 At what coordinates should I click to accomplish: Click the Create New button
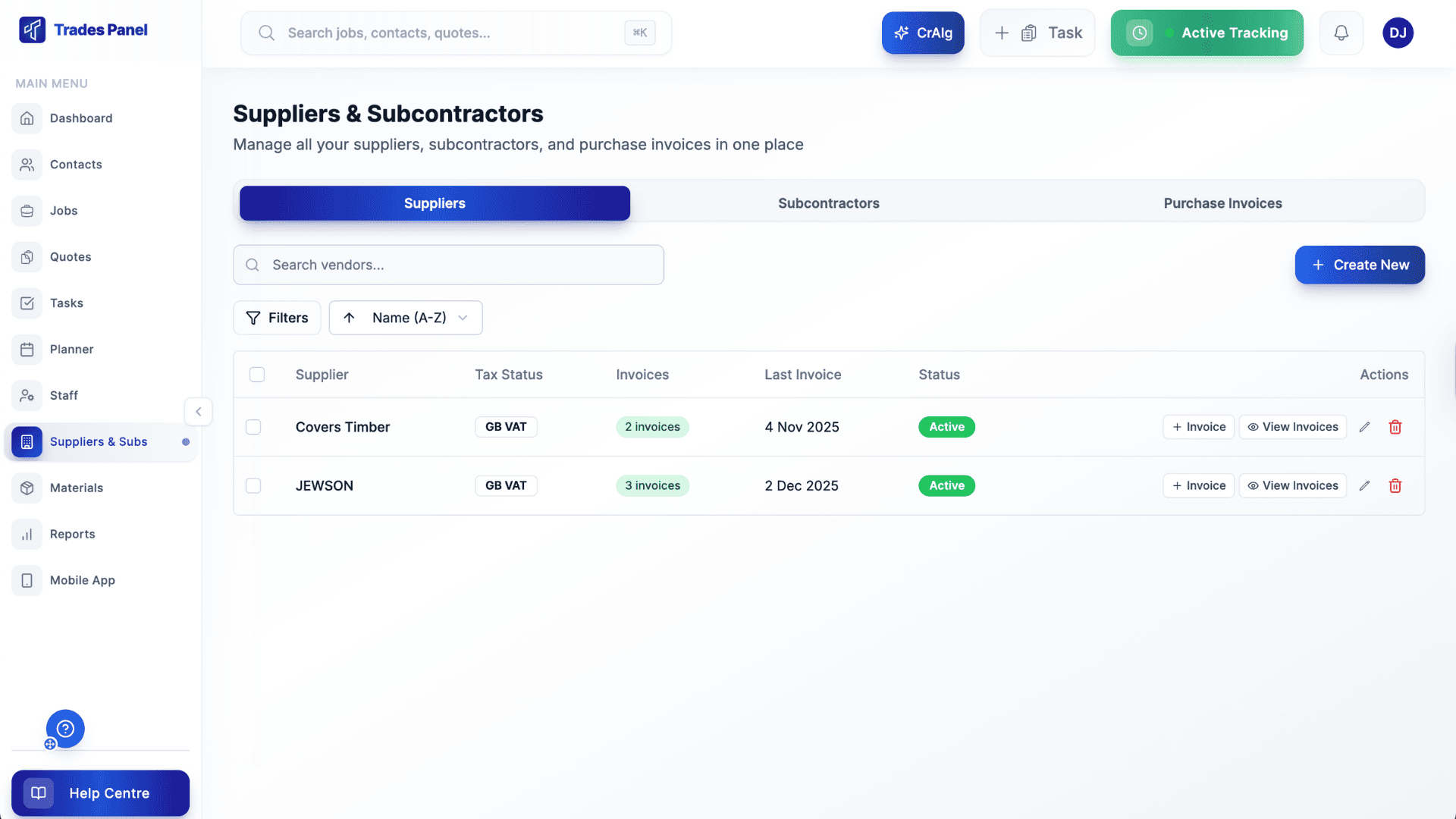coord(1360,265)
